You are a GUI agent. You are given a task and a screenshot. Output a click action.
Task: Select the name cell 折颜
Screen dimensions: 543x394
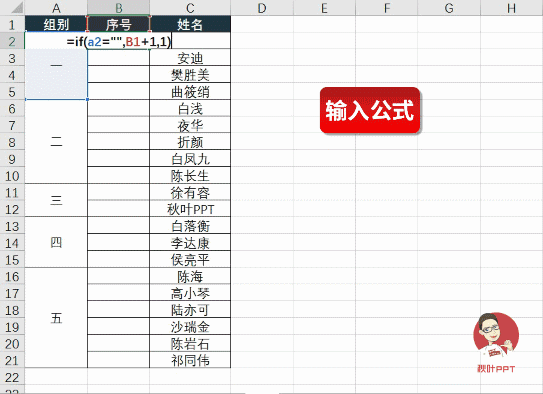click(190, 142)
